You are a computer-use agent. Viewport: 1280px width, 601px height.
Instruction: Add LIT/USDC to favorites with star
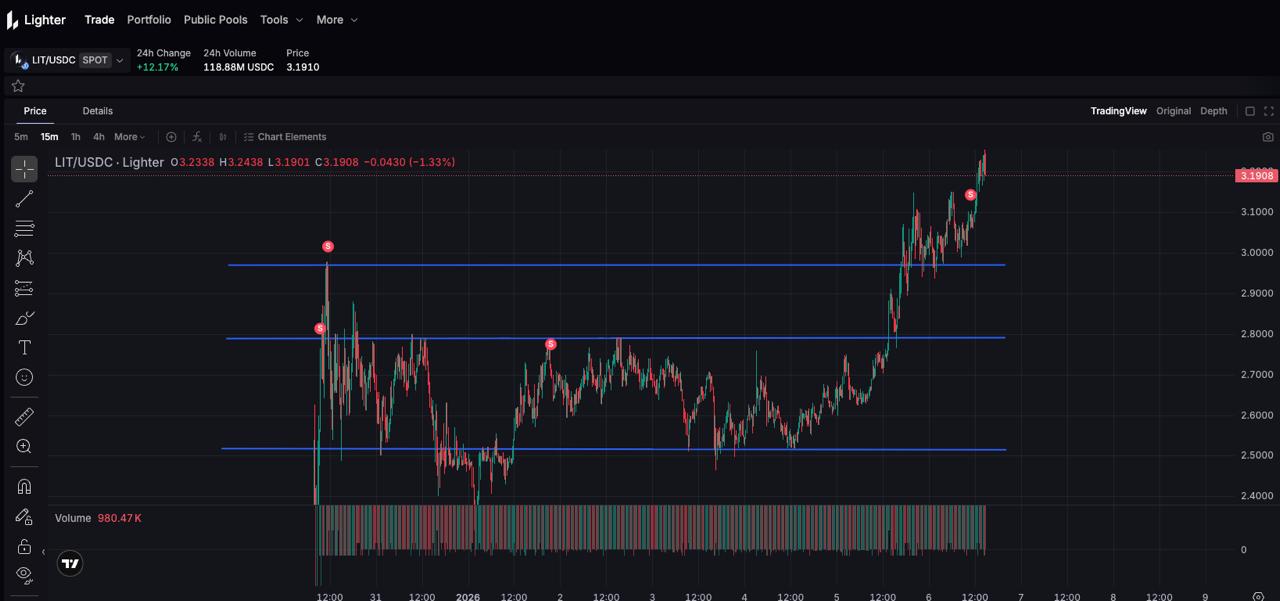[x=18, y=86]
